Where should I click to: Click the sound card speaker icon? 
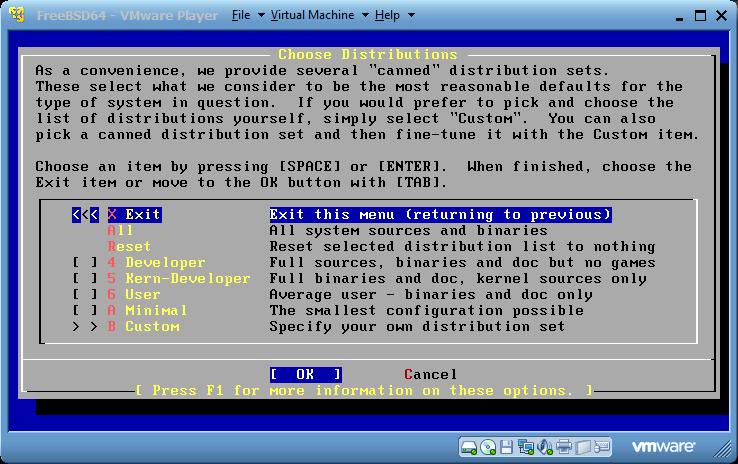545,447
